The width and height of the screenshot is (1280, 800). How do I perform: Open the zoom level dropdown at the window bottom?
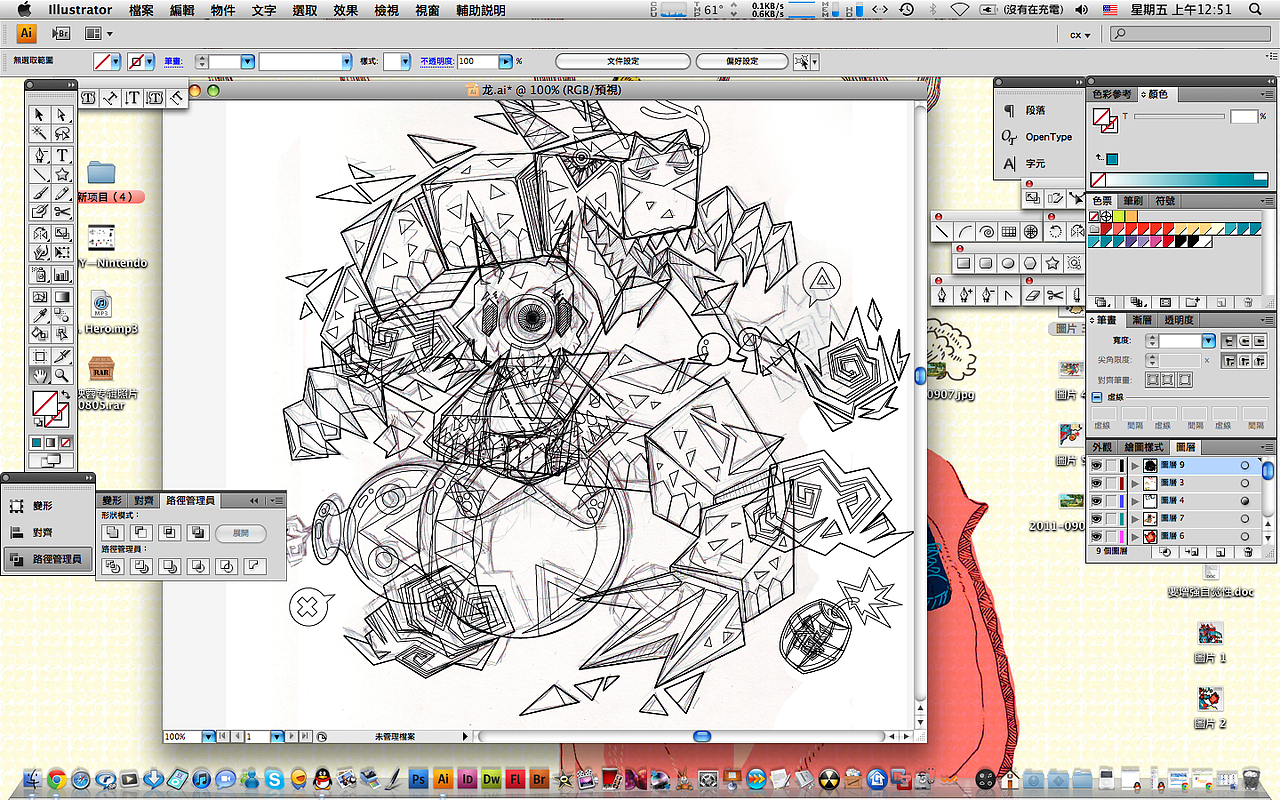point(209,737)
